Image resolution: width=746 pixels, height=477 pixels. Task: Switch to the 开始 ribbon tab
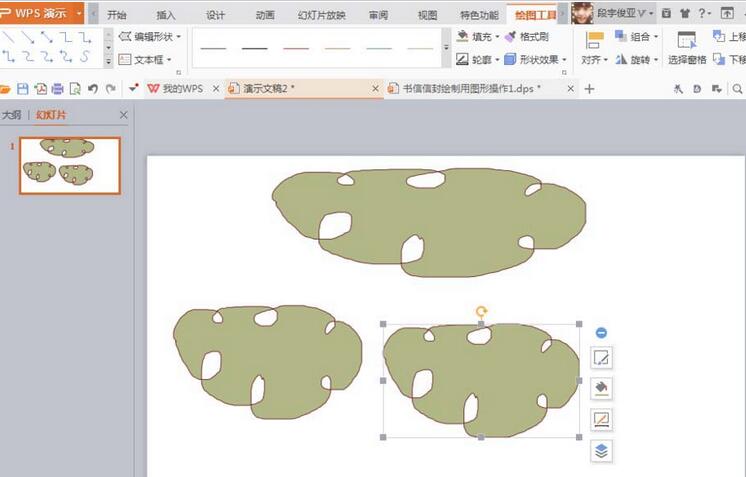(x=117, y=15)
